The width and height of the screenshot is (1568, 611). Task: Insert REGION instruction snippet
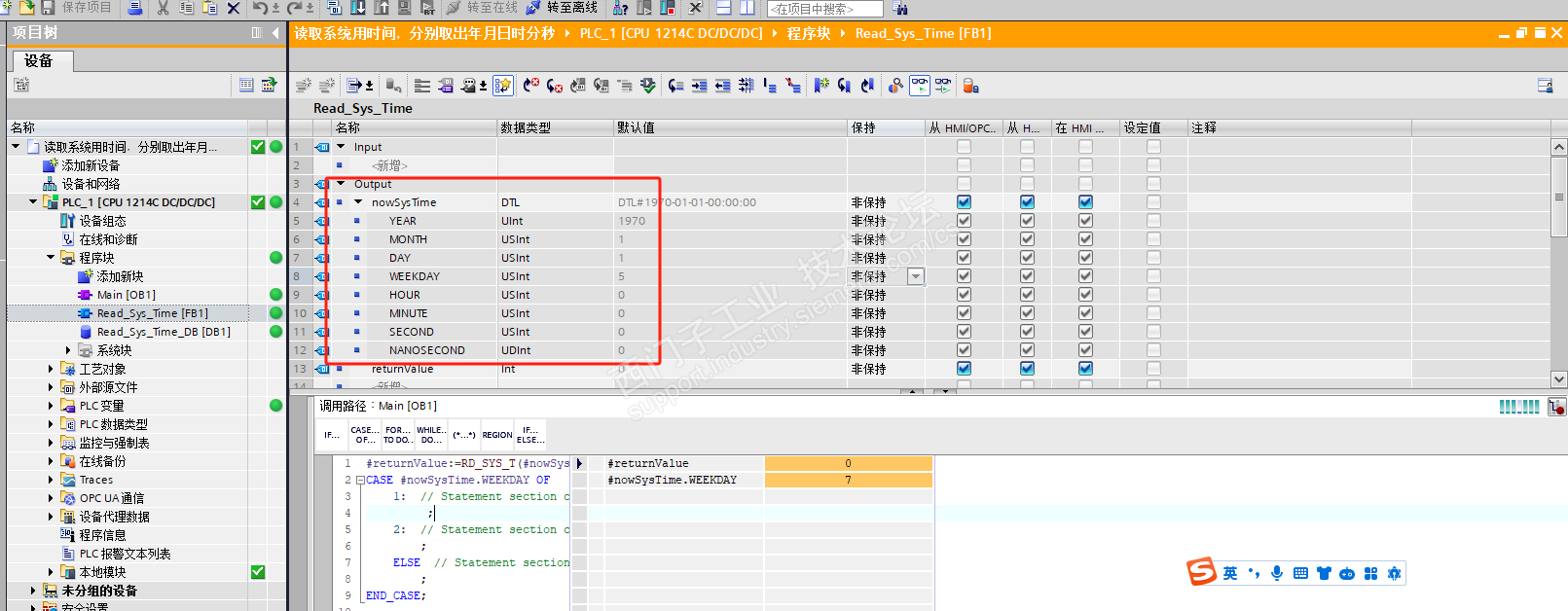click(497, 435)
